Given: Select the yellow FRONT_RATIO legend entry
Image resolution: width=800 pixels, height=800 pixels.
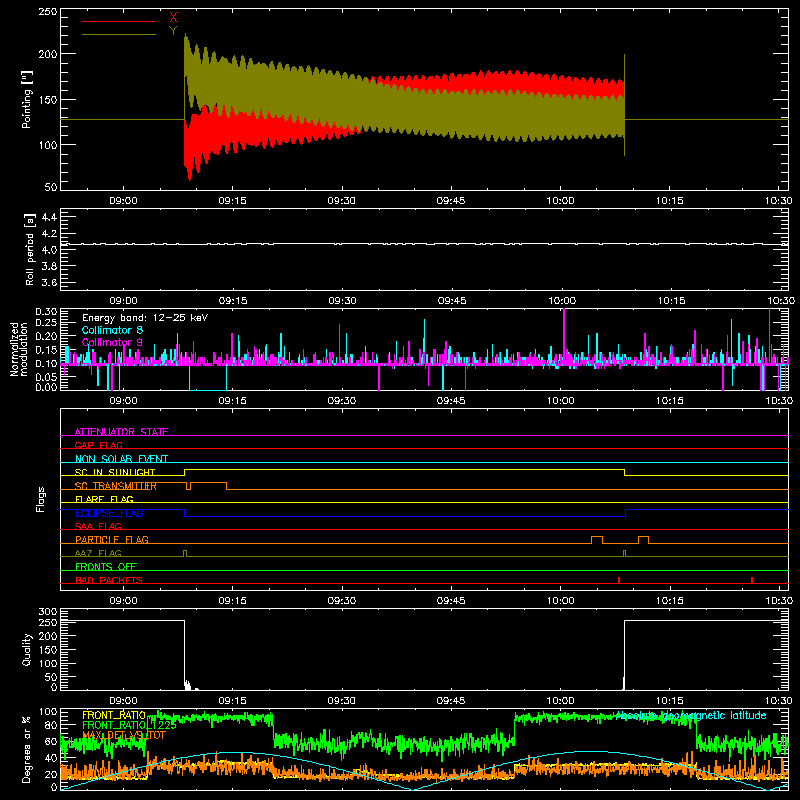Looking at the screenshot, I should (x=114, y=715).
